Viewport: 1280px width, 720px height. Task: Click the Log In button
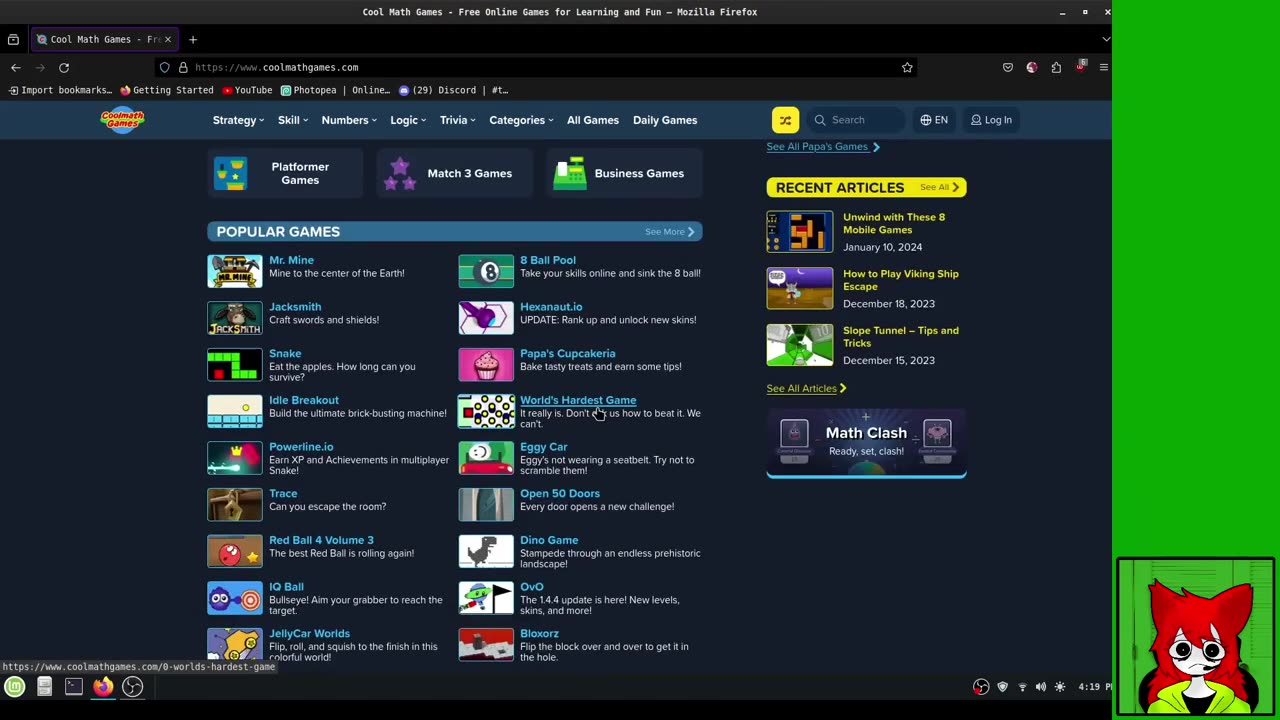(991, 120)
